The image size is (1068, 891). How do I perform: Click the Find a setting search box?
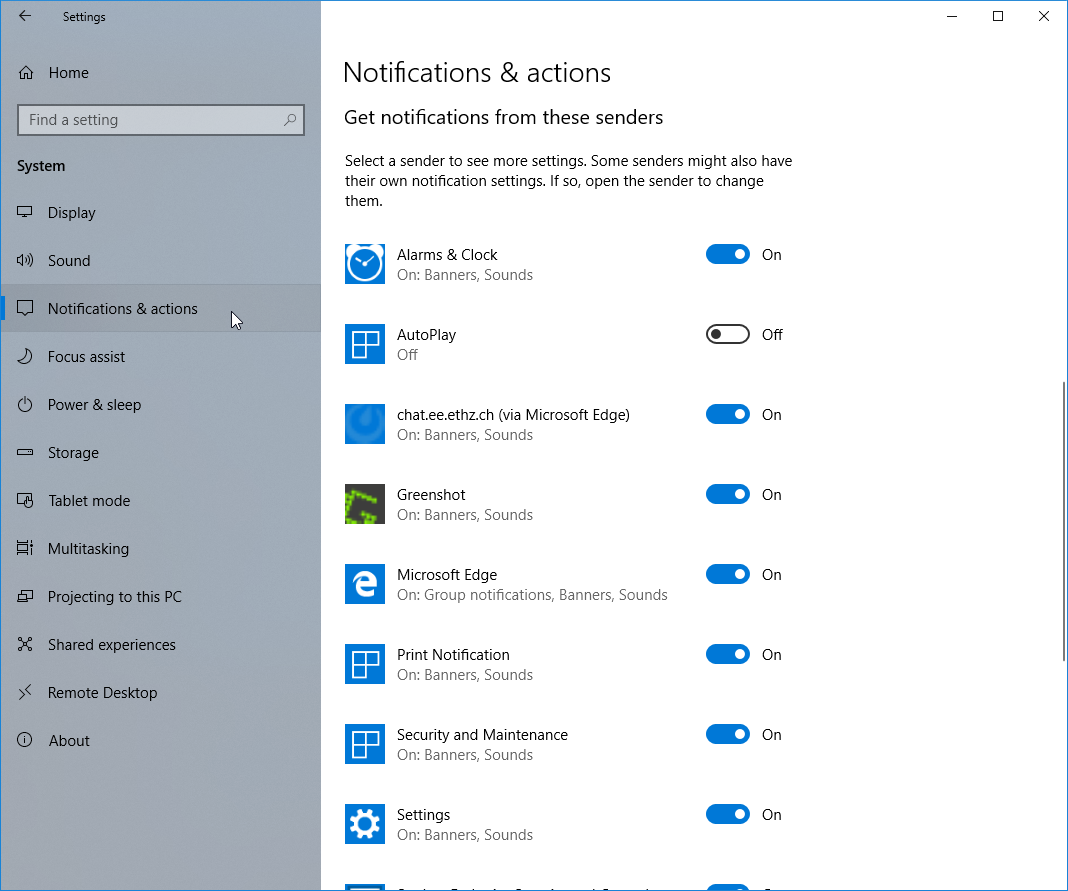pos(161,120)
